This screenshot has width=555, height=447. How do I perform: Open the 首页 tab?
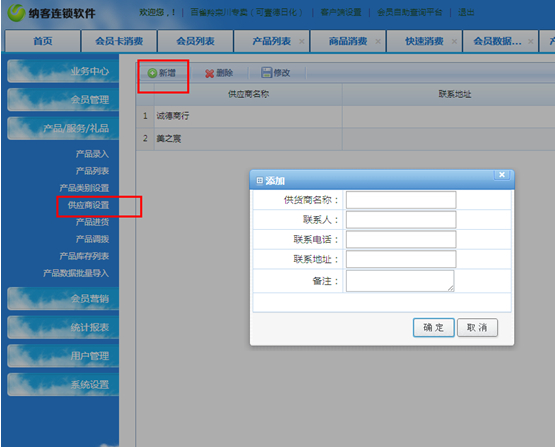pos(42,41)
